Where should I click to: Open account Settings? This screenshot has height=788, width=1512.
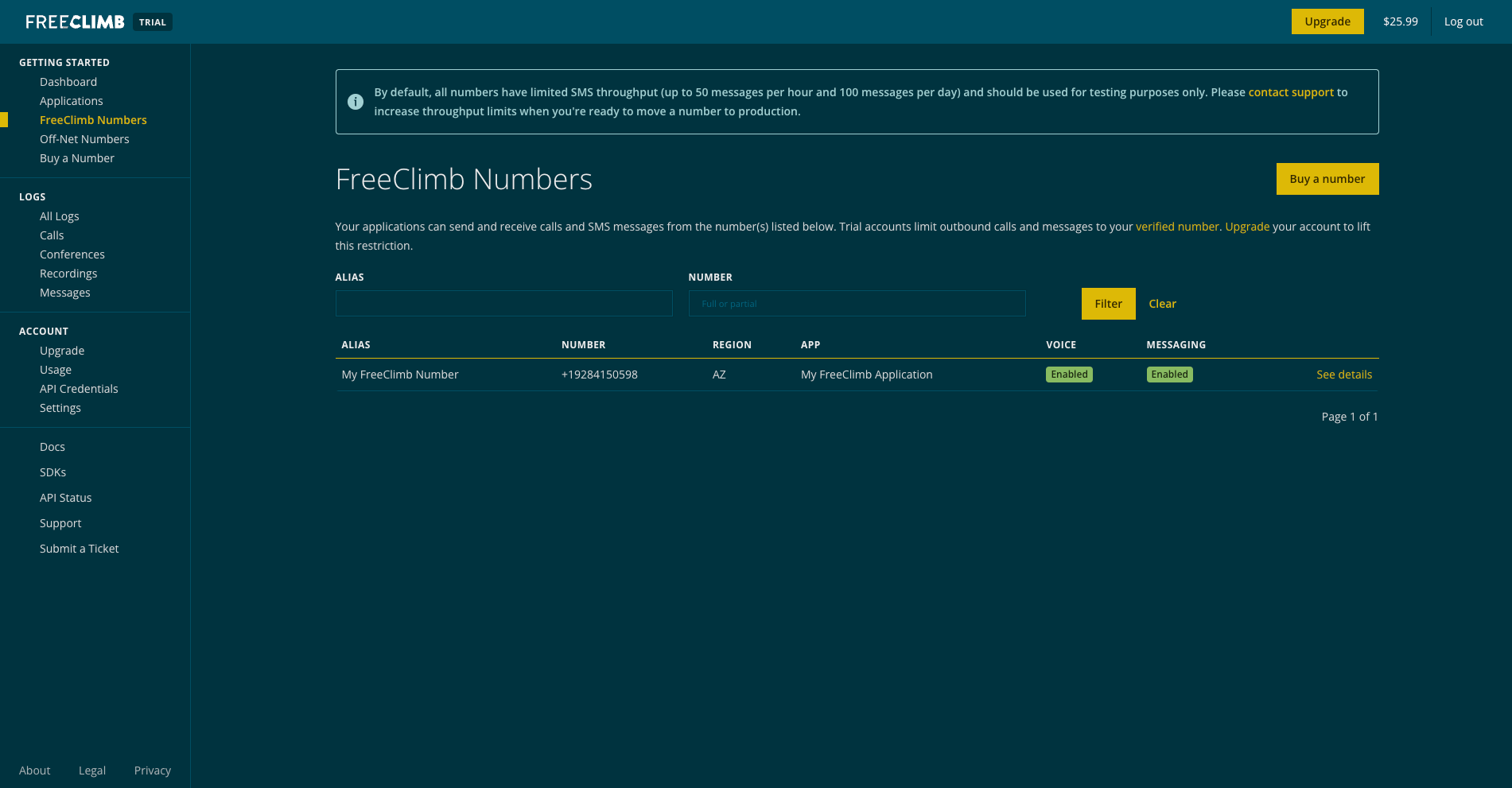pos(60,408)
